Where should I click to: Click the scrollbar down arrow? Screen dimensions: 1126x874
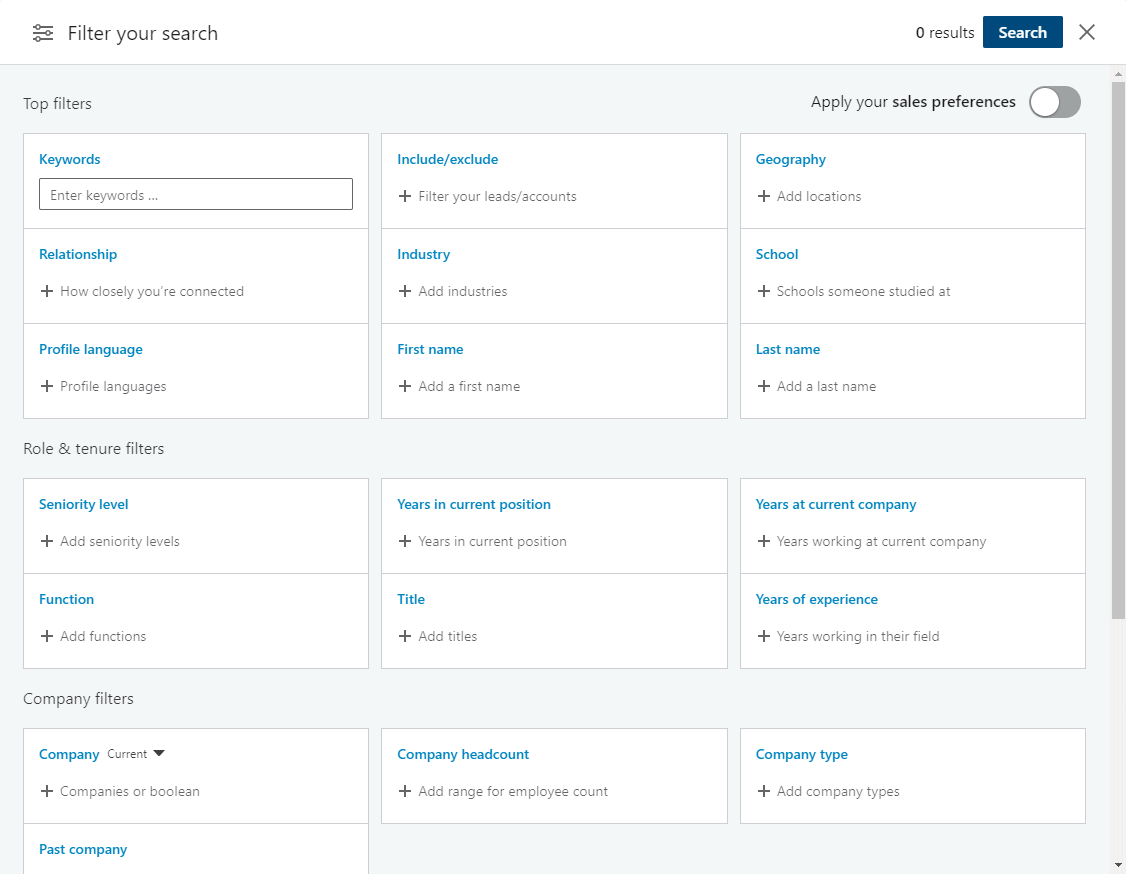pyautogui.click(x=1118, y=865)
